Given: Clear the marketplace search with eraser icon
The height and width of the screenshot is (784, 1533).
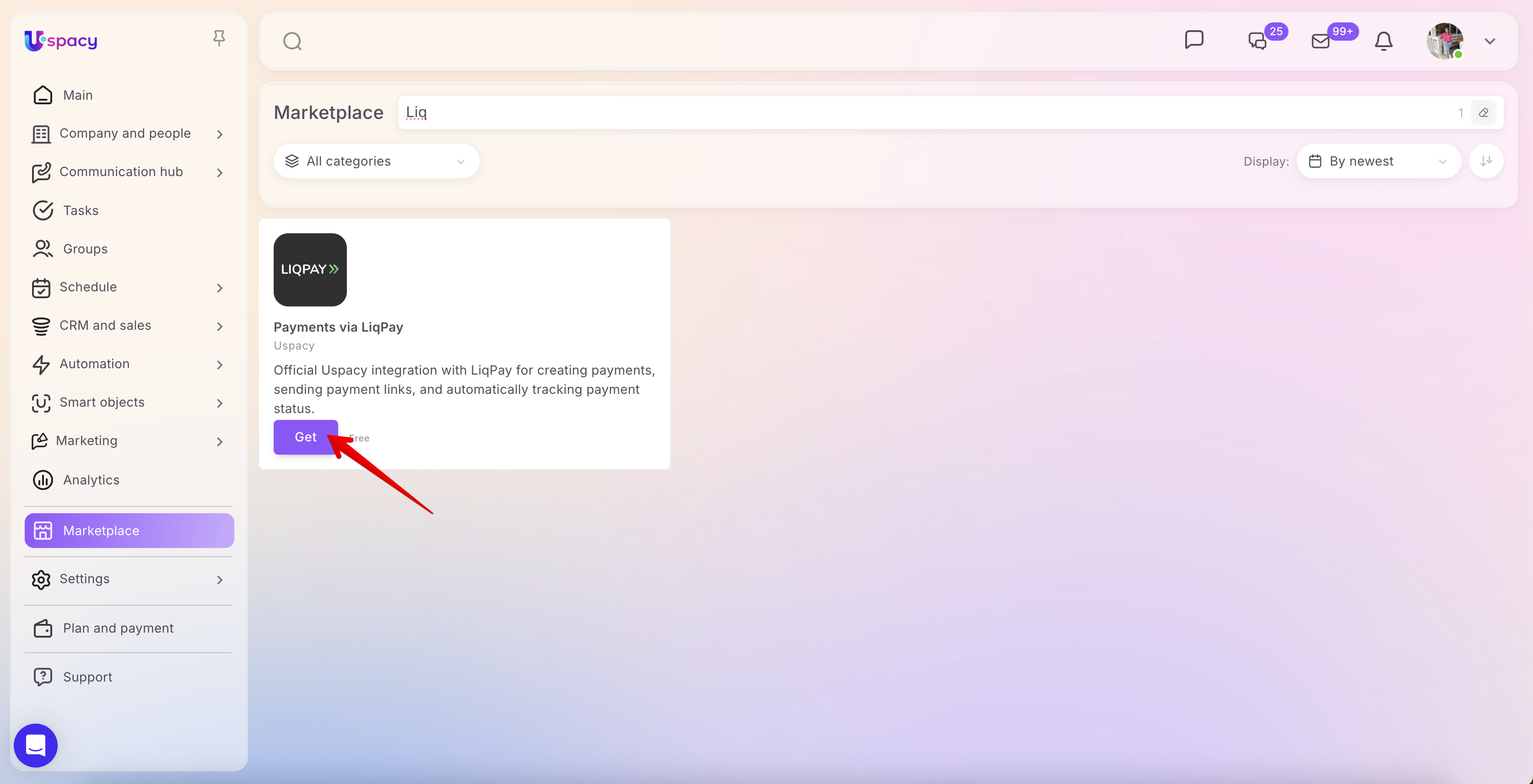Looking at the screenshot, I should (1484, 113).
